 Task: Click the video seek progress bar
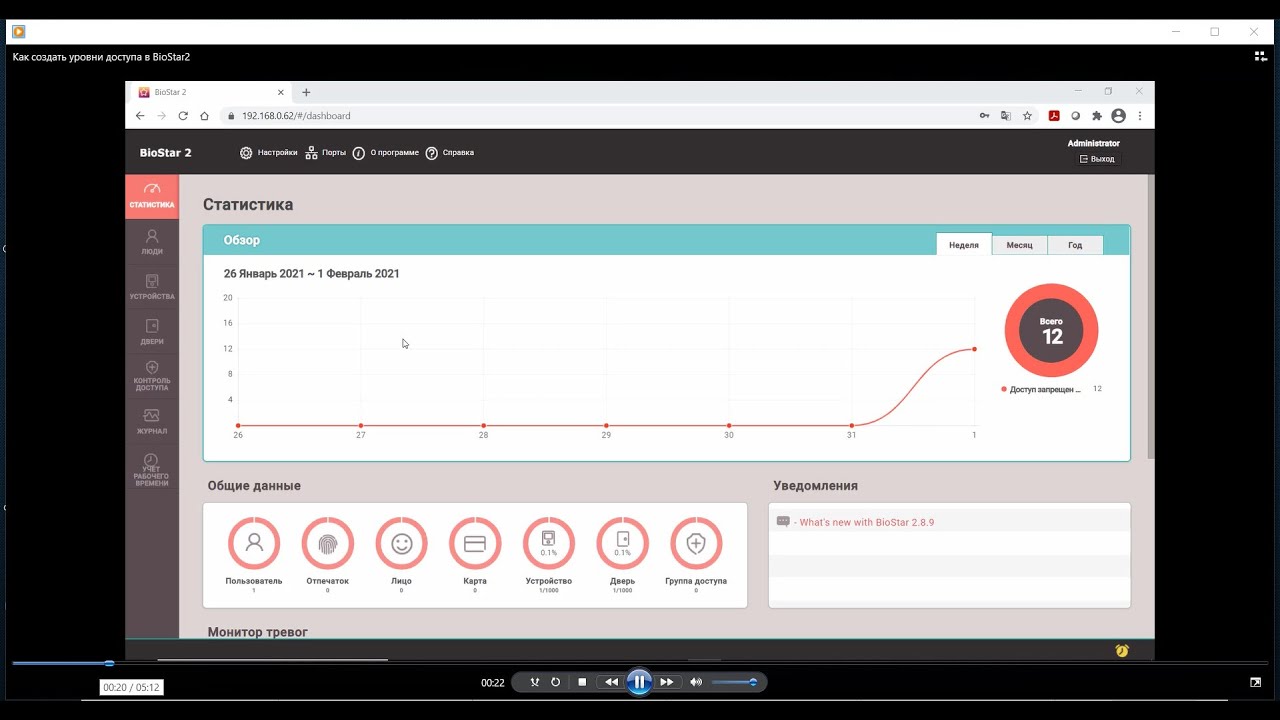pyautogui.click(x=640, y=663)
